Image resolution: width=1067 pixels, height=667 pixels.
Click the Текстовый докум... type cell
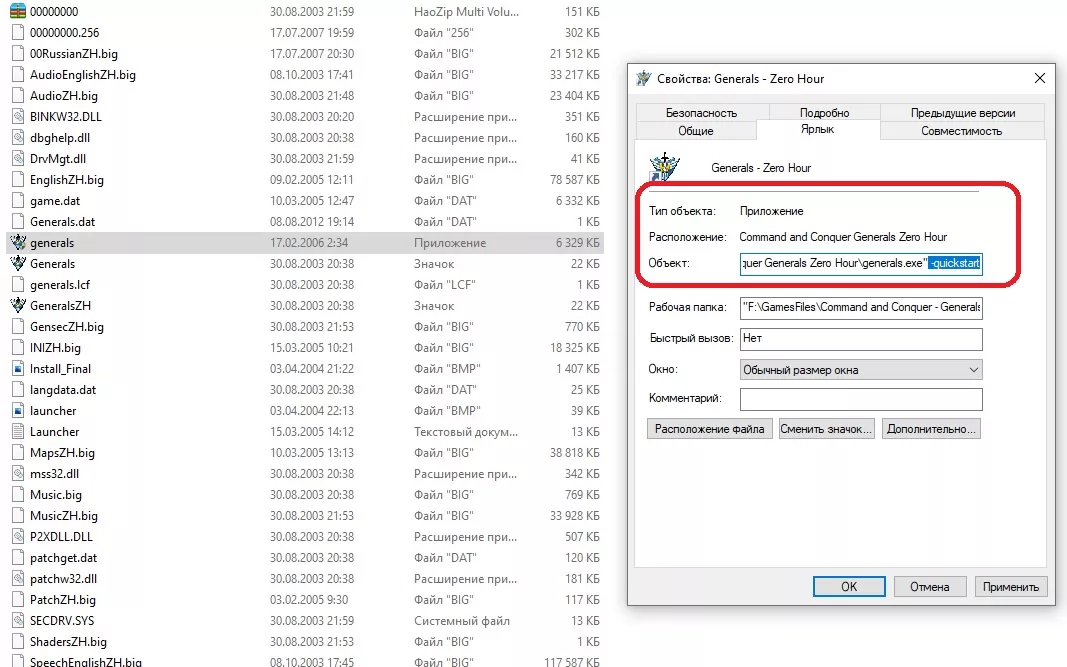tap(465, 432)
